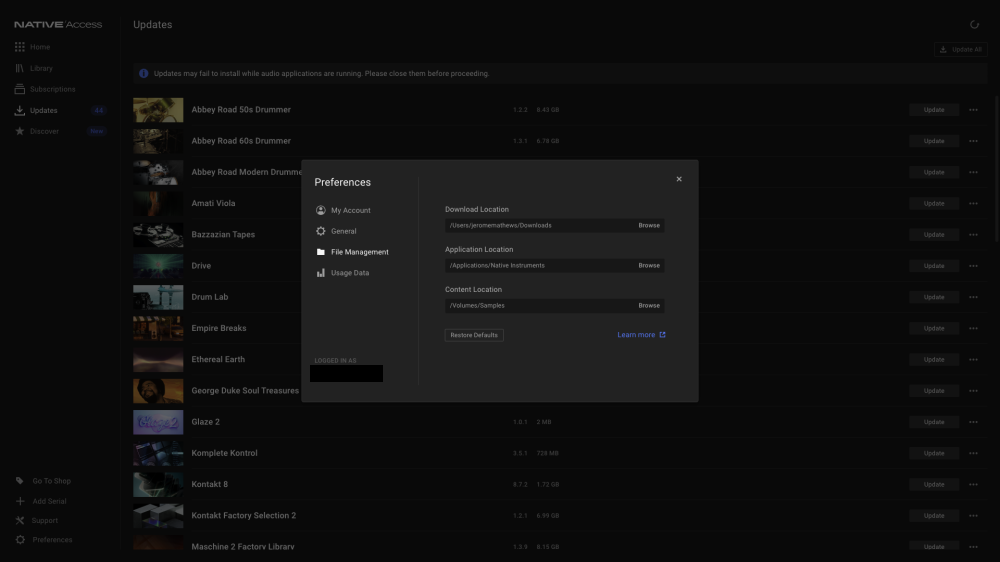
Task: Browse for Download Location folder
Action: (x=649, y=225)
